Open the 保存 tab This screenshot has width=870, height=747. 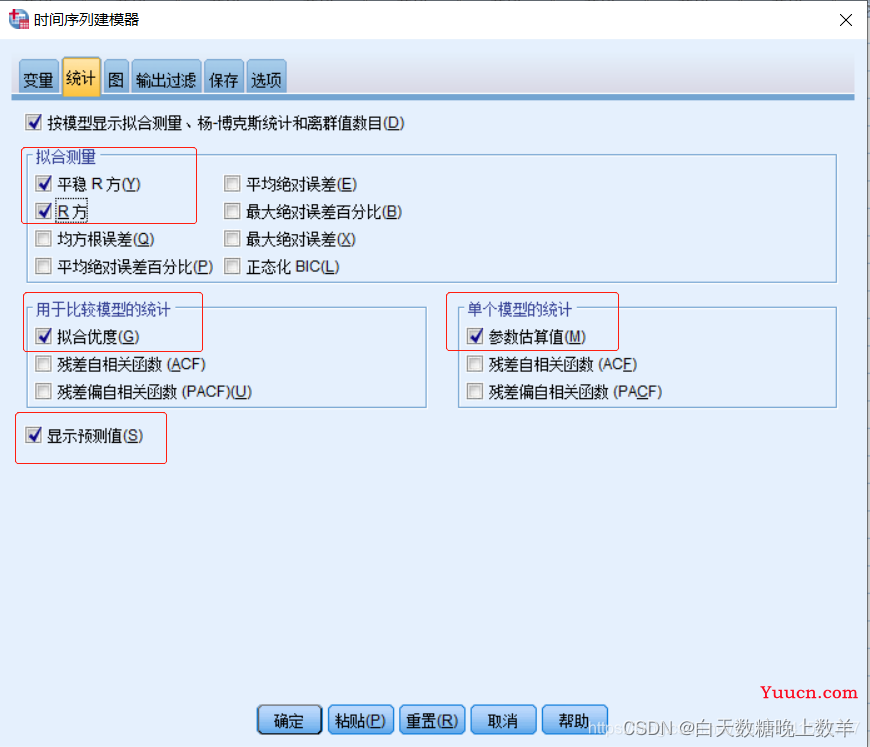[224, 79]
